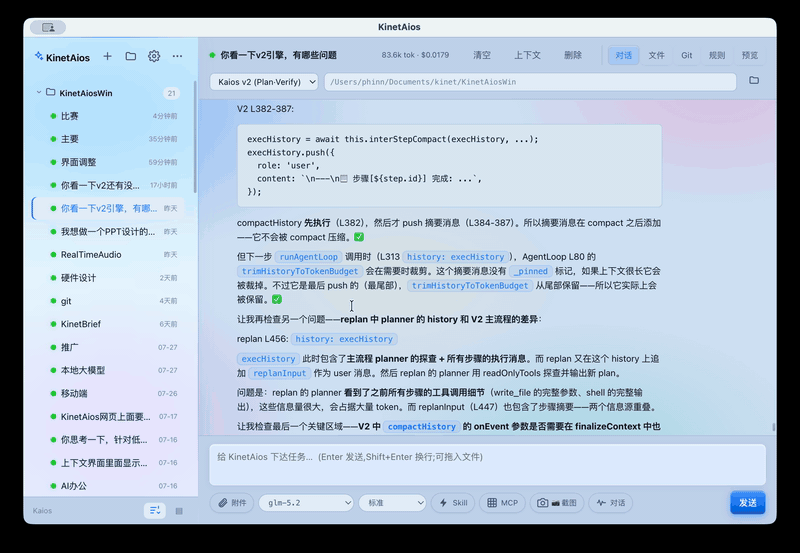Open the KinetBrief conversation
Image resolution: width=800 pixels, height=553 pixels.
(x=108, y=324)
